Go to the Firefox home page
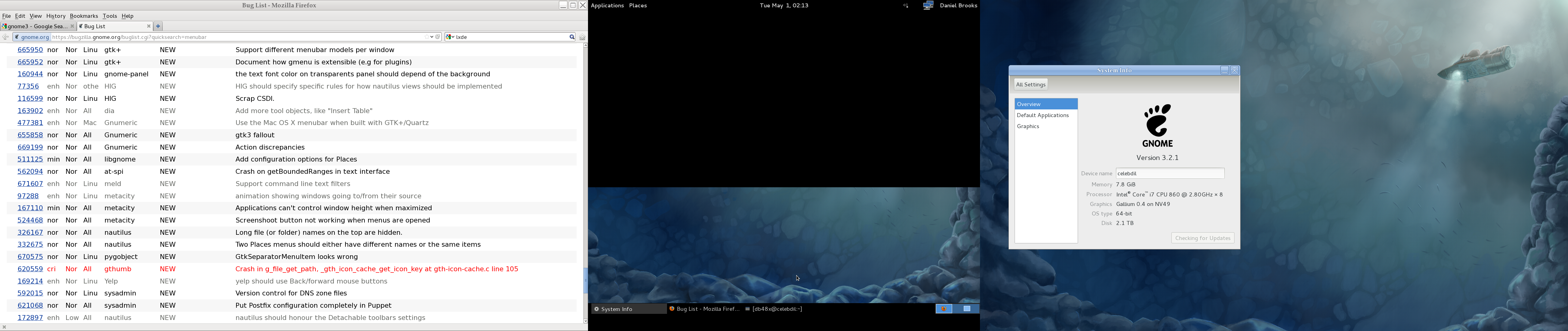 (x=582, y=37)
